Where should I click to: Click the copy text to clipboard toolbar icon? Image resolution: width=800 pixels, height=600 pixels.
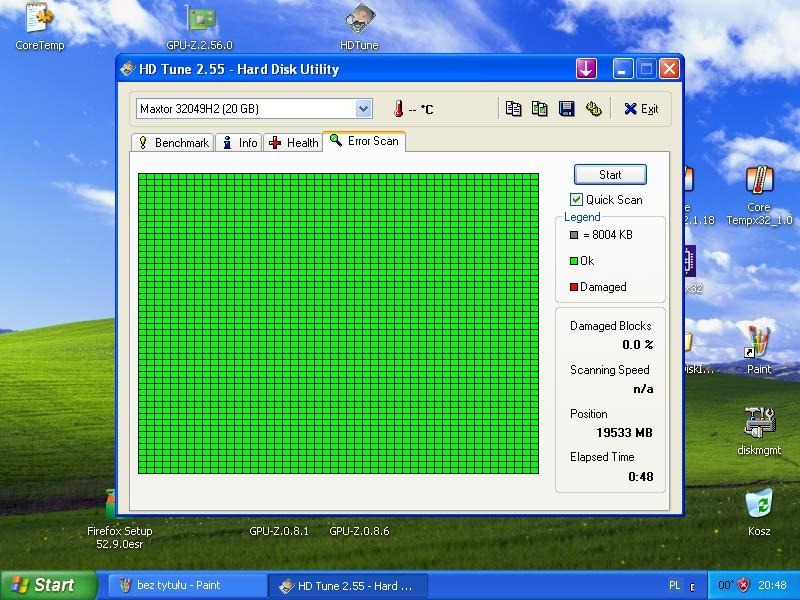[x=513, y=109]
